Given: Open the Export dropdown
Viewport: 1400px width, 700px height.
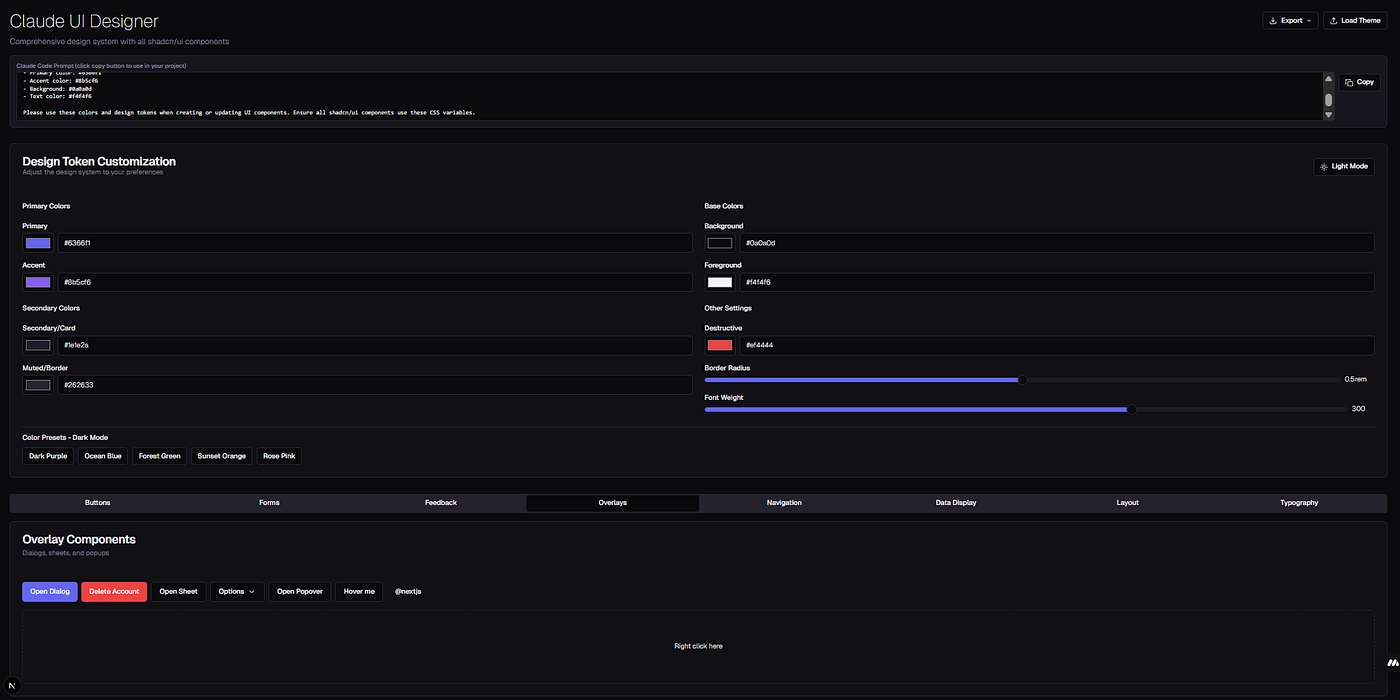Looking at the screenshot, I should coord(1290,20).
